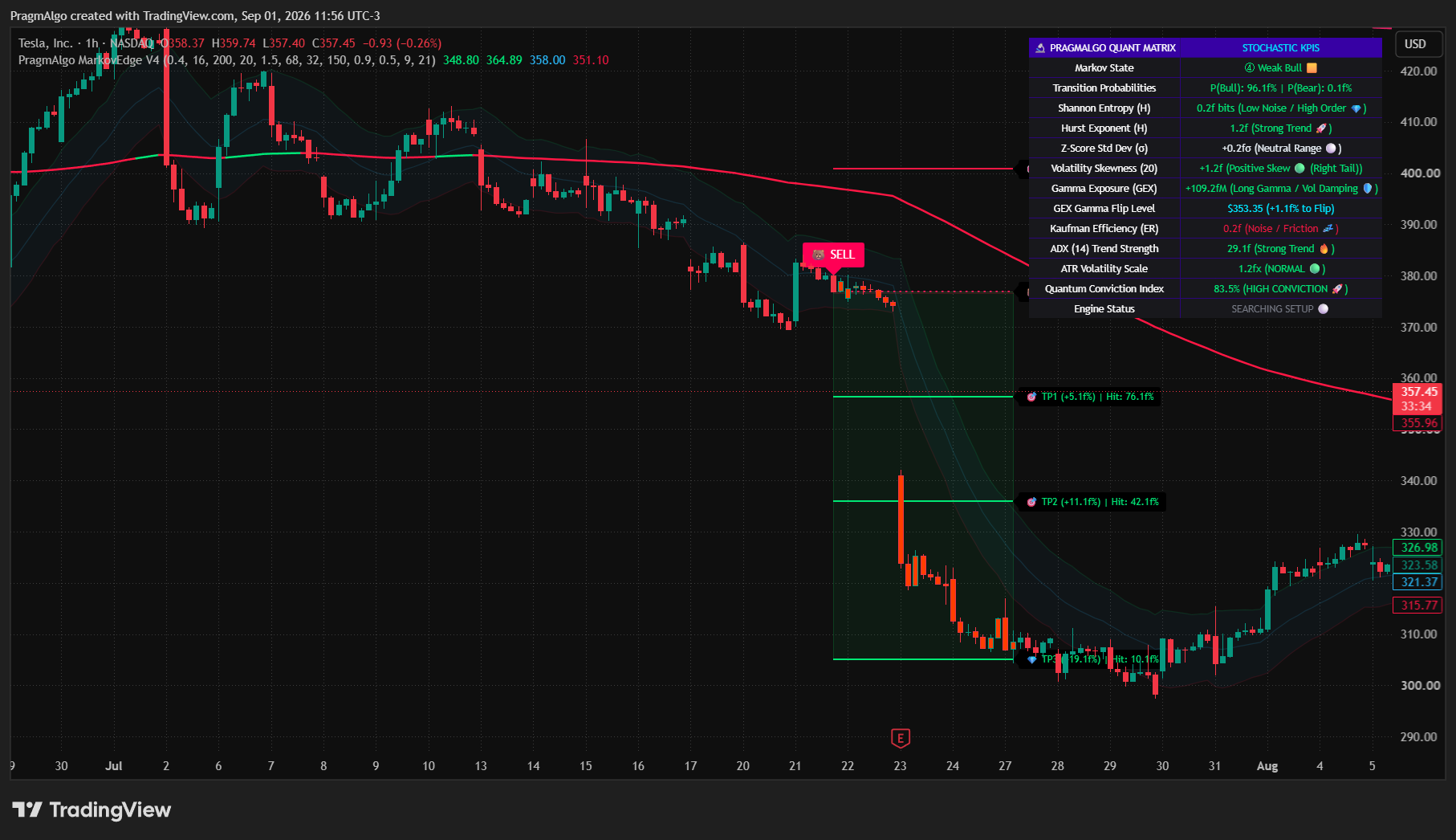Click the white circle in the Z-Score row
Image resolution: width=1456 pixels, height=840 pixels.
click(1331, 149)
